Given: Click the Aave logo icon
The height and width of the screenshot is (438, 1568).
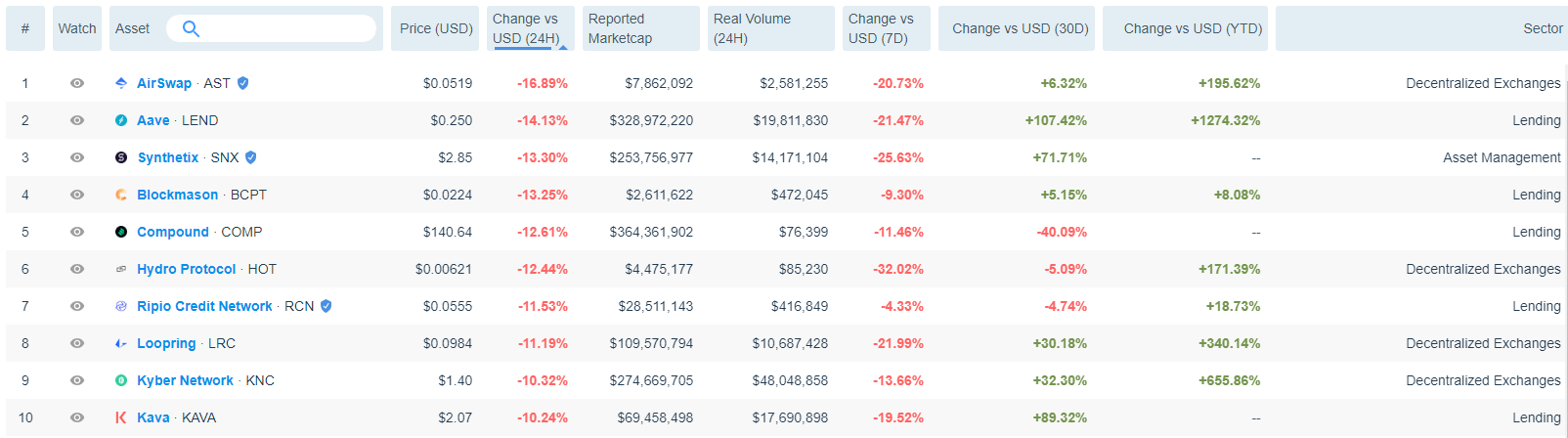Looking at the screenshot, I should [x=121, y=120].
